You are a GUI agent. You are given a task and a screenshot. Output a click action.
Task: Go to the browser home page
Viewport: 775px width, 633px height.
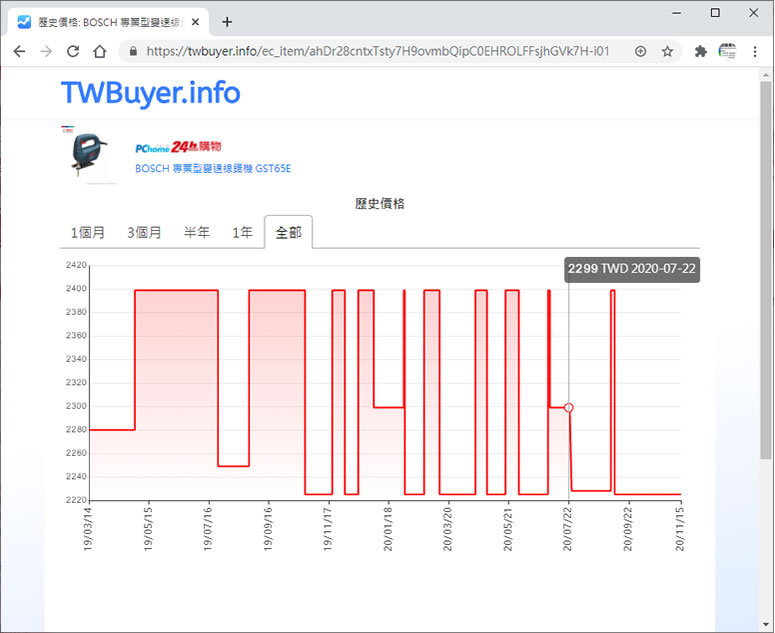(x=99, y=51)
